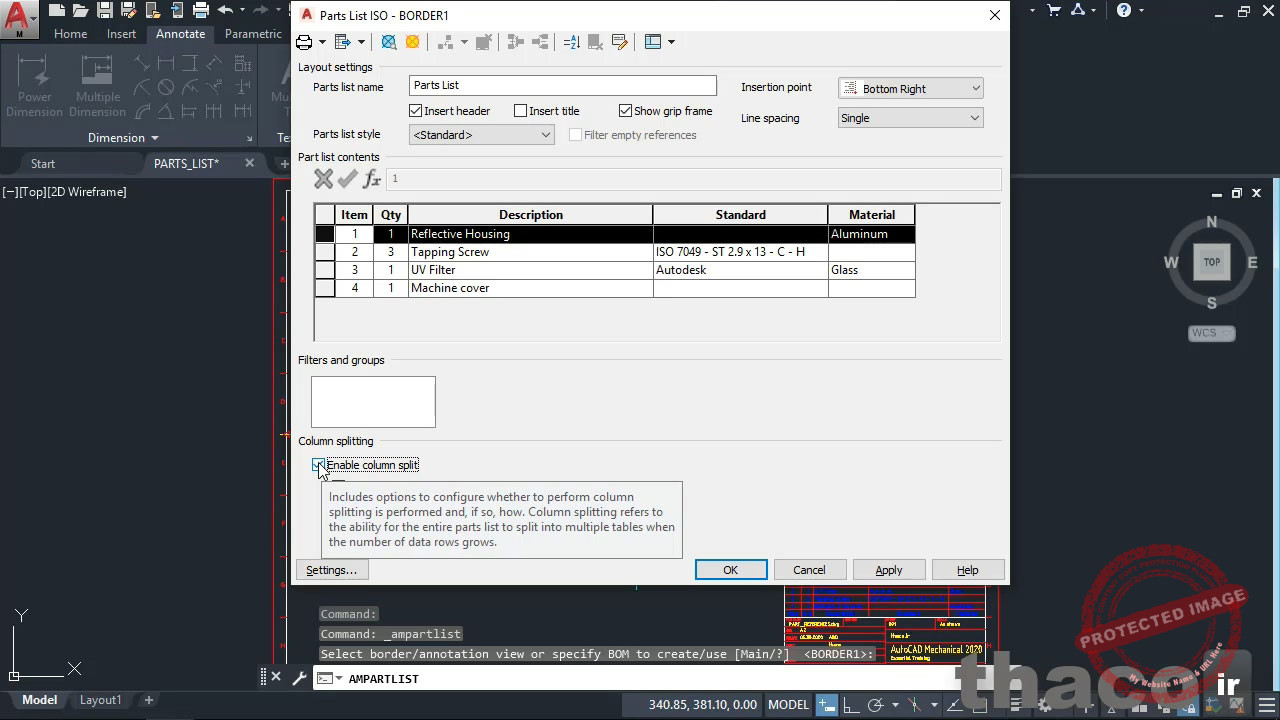Toggle the Insert title checkbox
The width and height of the screenshot is (1280, 720).
[x=520, y=111]
